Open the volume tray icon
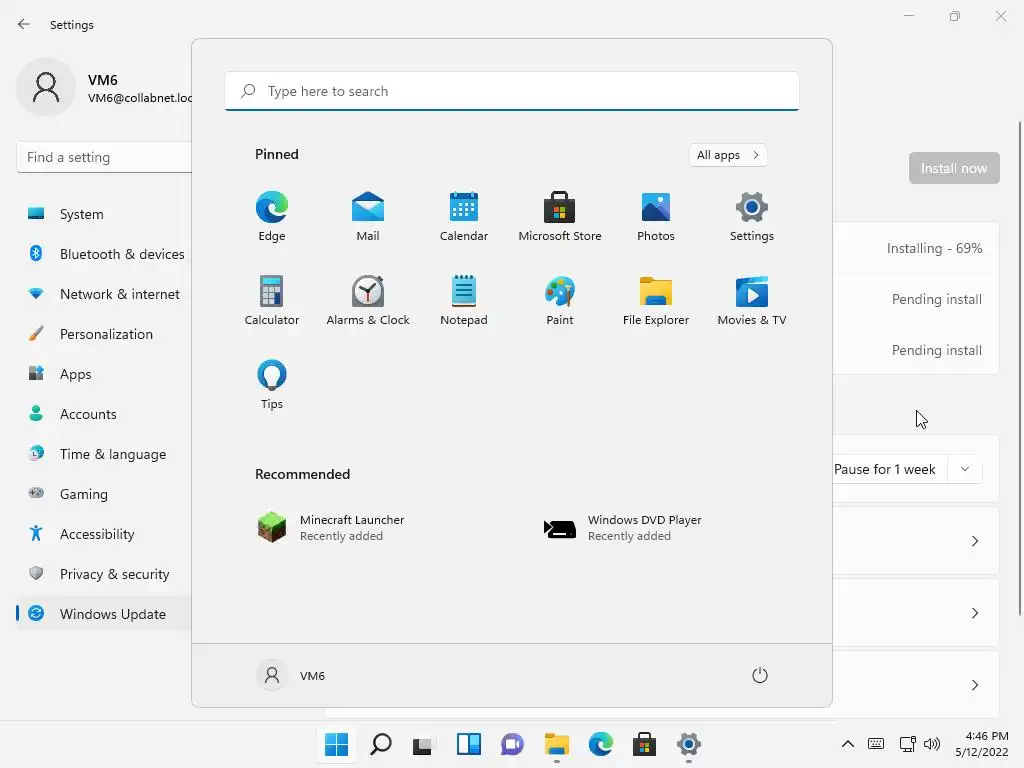The height and width of the screenshot is (768, 1024). 932,744
